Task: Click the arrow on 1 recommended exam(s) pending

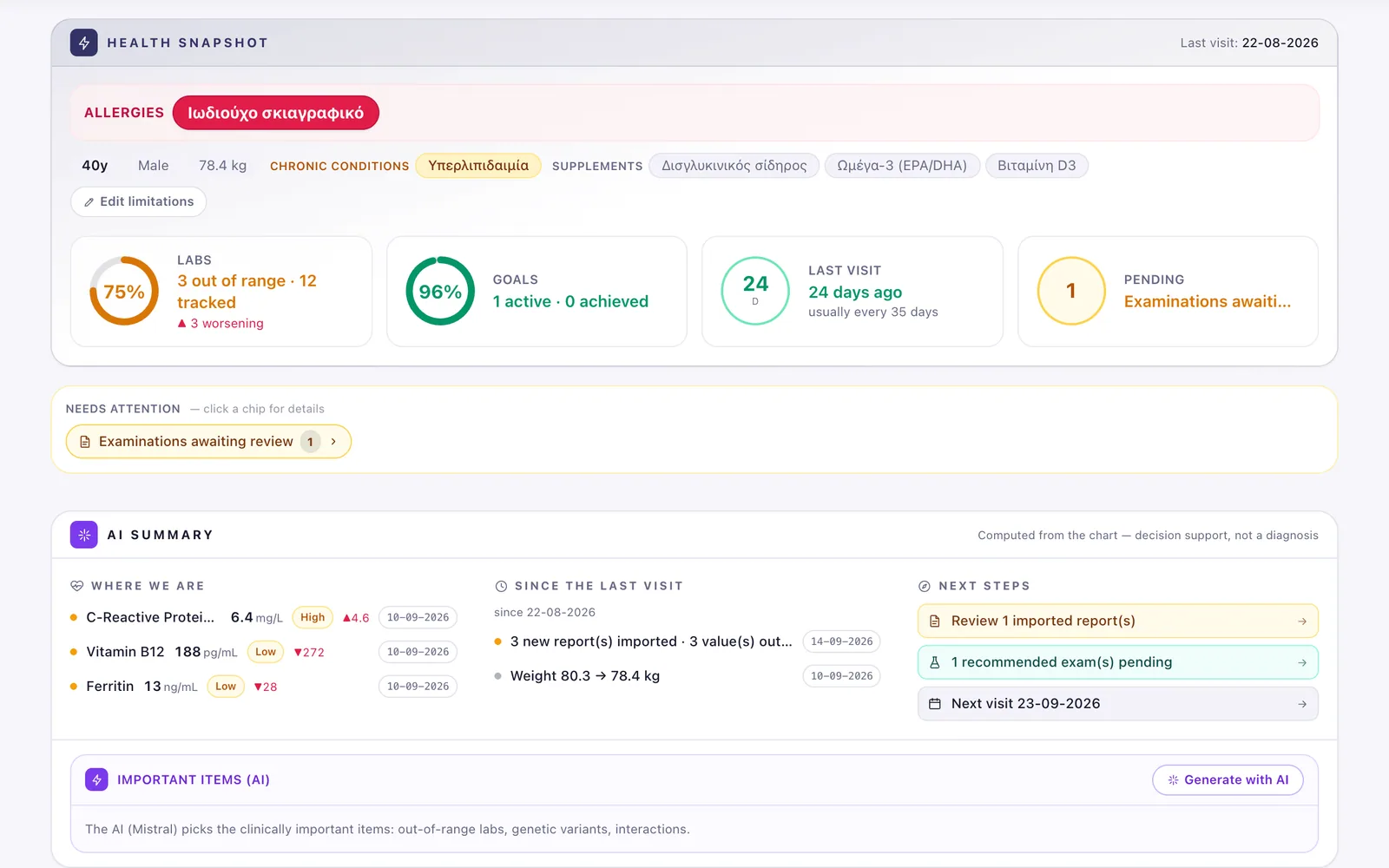Action: 1302,662
